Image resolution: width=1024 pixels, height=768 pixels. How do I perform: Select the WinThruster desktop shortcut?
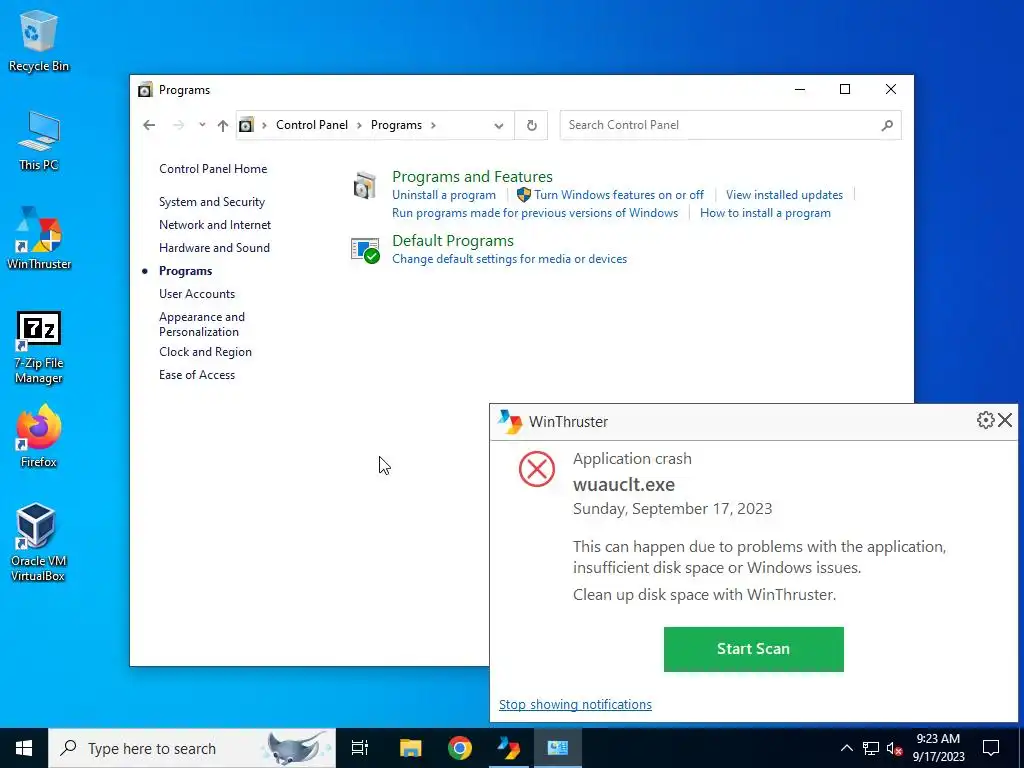[39, 238]
